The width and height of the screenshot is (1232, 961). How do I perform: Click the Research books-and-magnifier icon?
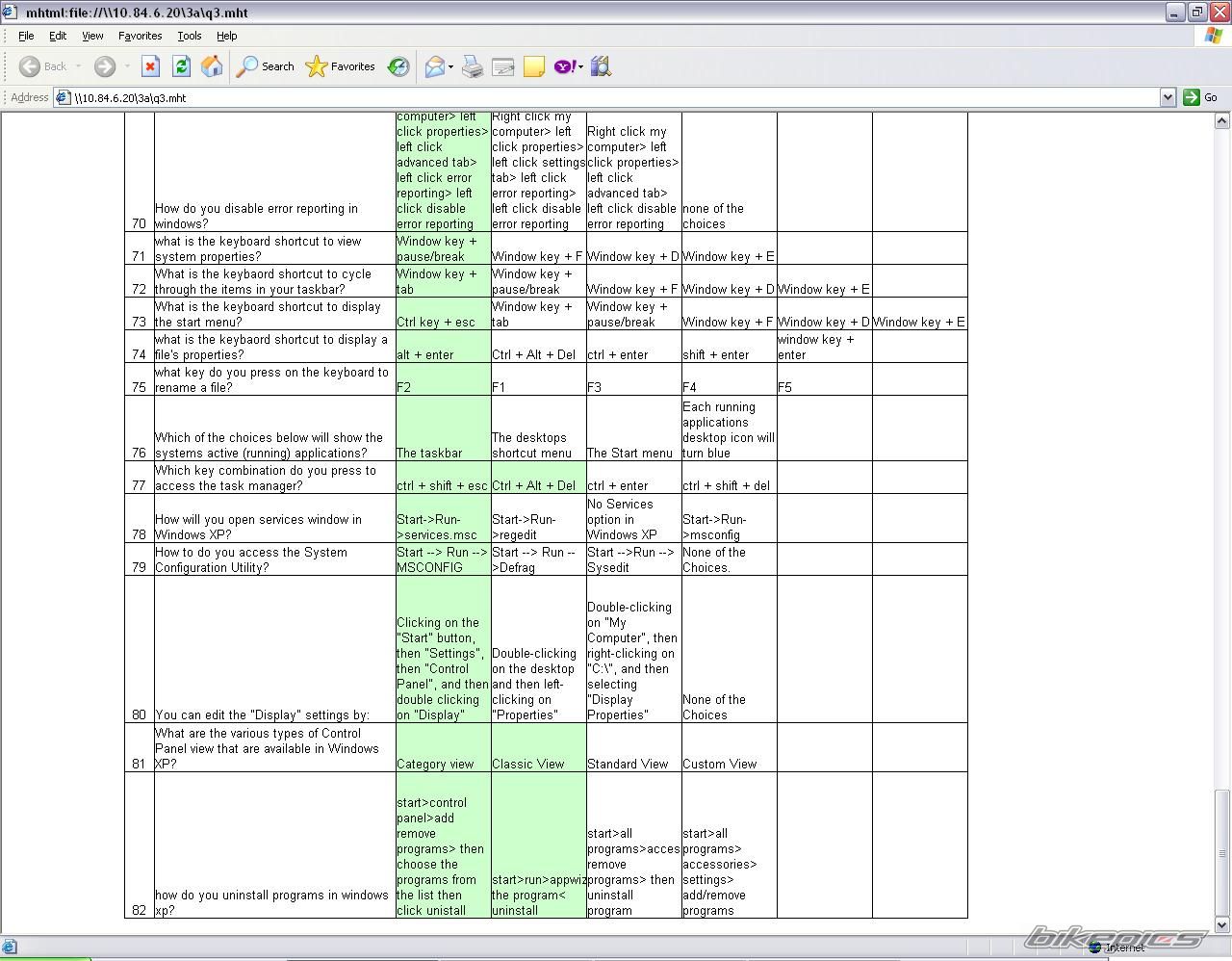click(602, 66)
